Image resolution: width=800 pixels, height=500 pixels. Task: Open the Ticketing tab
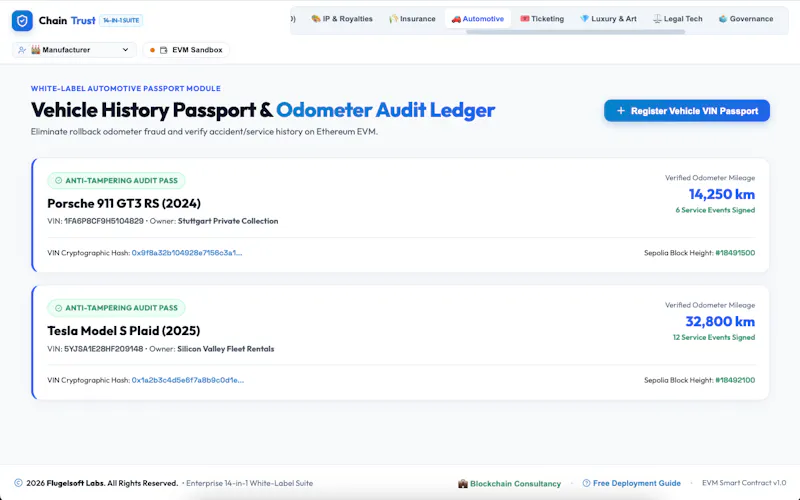click(542, 19)
